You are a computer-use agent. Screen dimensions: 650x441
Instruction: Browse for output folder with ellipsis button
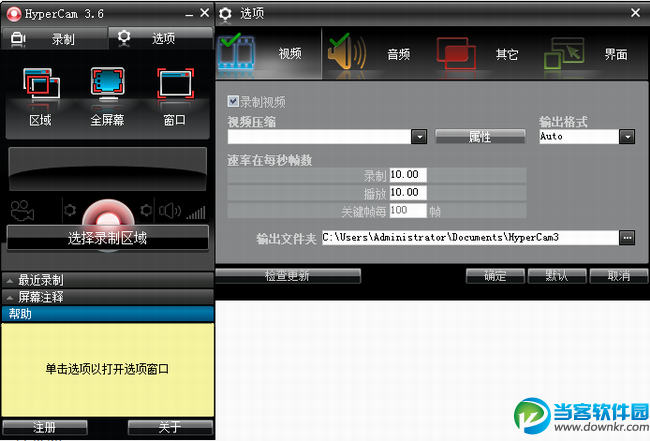point(627,237)
